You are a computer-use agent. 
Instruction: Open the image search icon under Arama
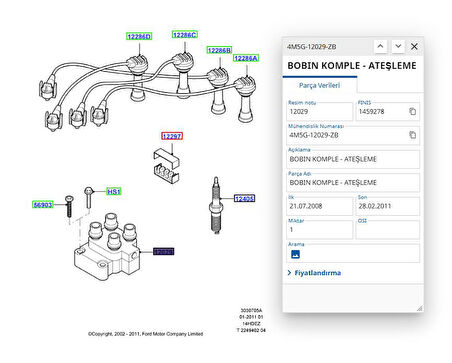295,254
